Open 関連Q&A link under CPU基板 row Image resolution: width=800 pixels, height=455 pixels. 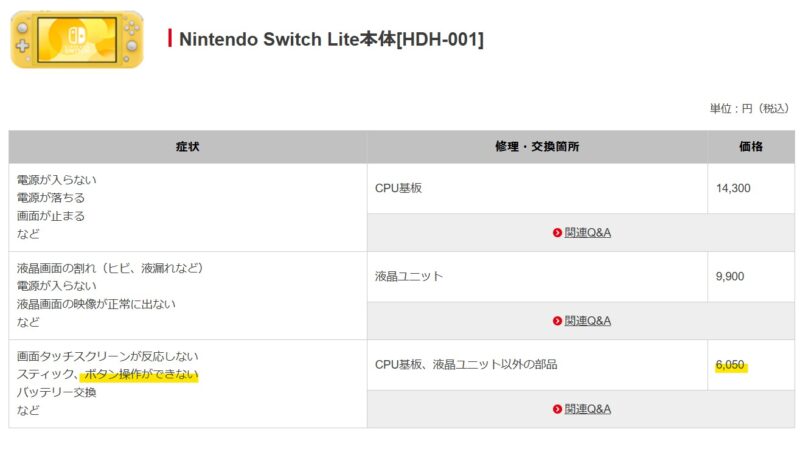click(x=587, y=233)
